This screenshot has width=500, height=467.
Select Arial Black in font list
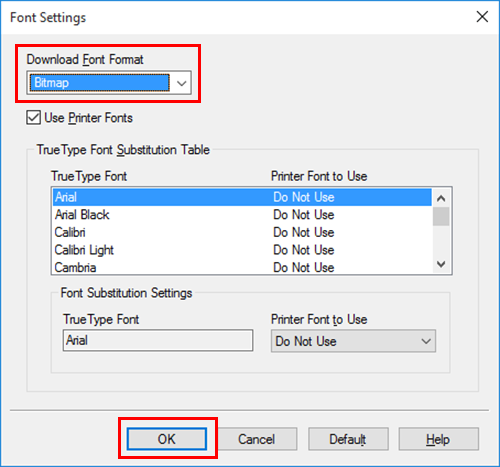tap(242, 215)
